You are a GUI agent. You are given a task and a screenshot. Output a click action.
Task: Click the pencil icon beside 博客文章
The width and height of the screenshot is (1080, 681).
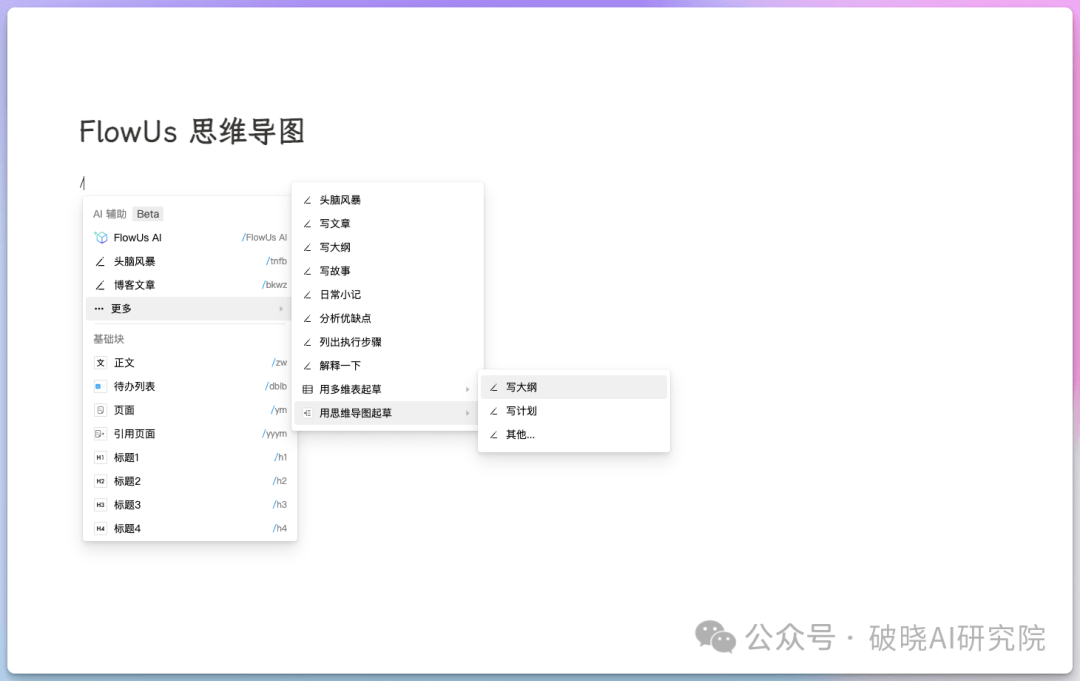point(101,285)
